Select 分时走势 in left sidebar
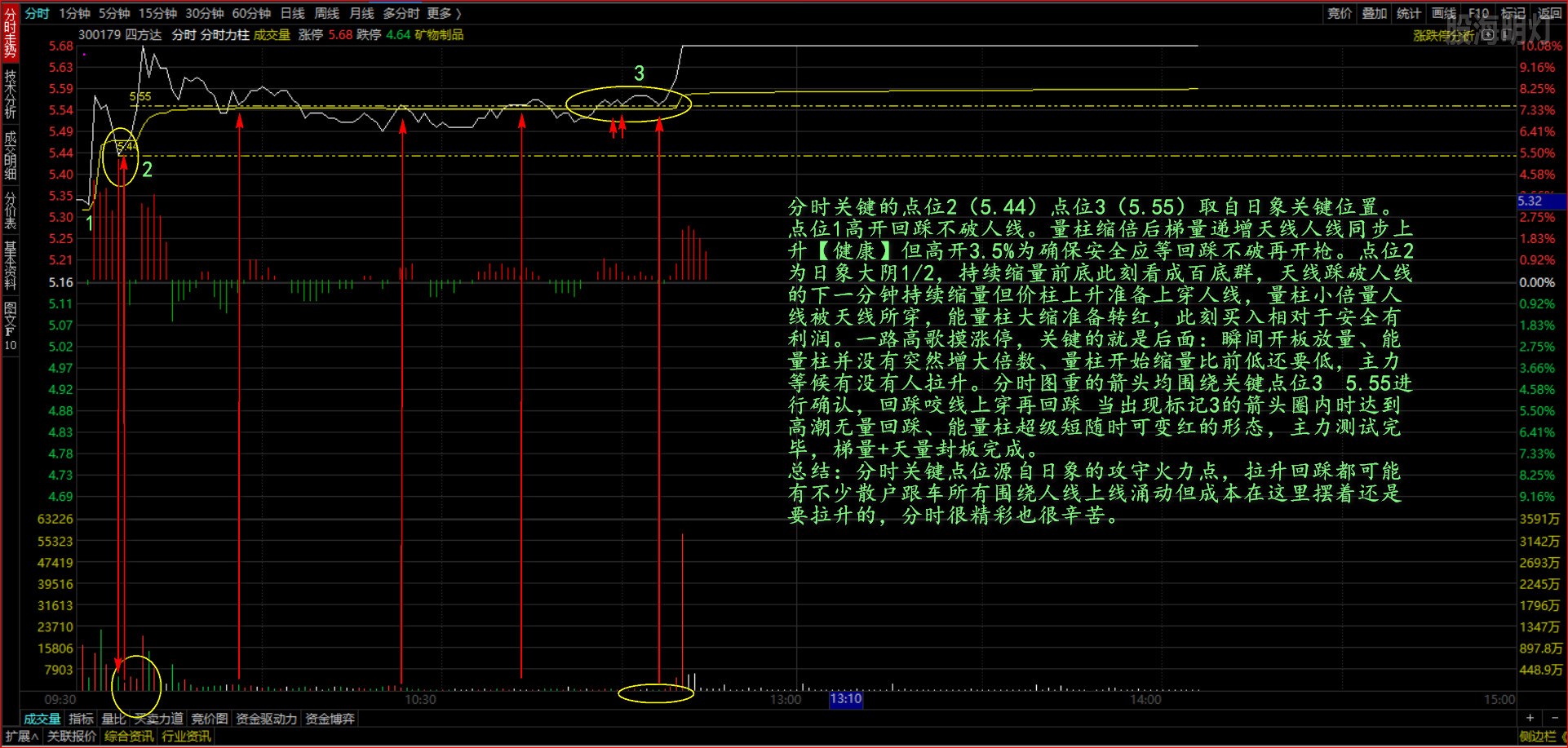 point(10,33)
